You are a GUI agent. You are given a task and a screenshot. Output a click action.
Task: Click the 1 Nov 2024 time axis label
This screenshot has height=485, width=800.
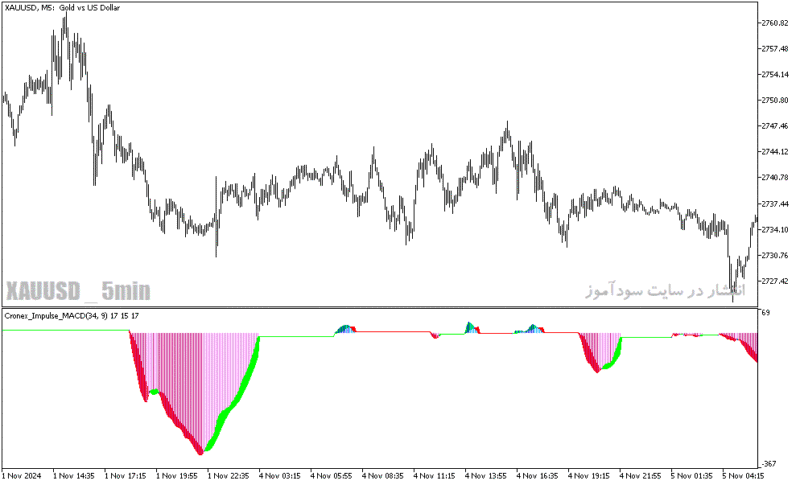coord(21,476)
